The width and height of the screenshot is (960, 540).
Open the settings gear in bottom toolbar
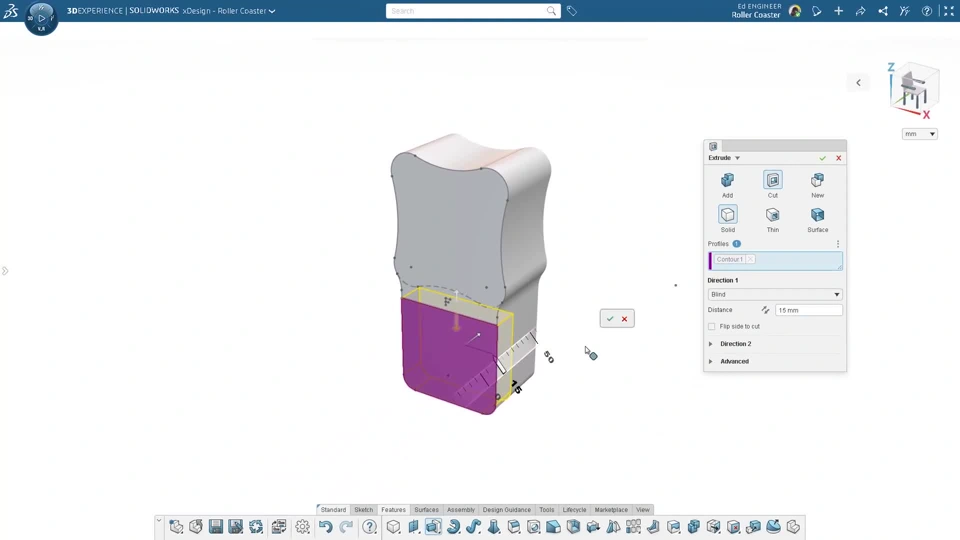(302, 527)
